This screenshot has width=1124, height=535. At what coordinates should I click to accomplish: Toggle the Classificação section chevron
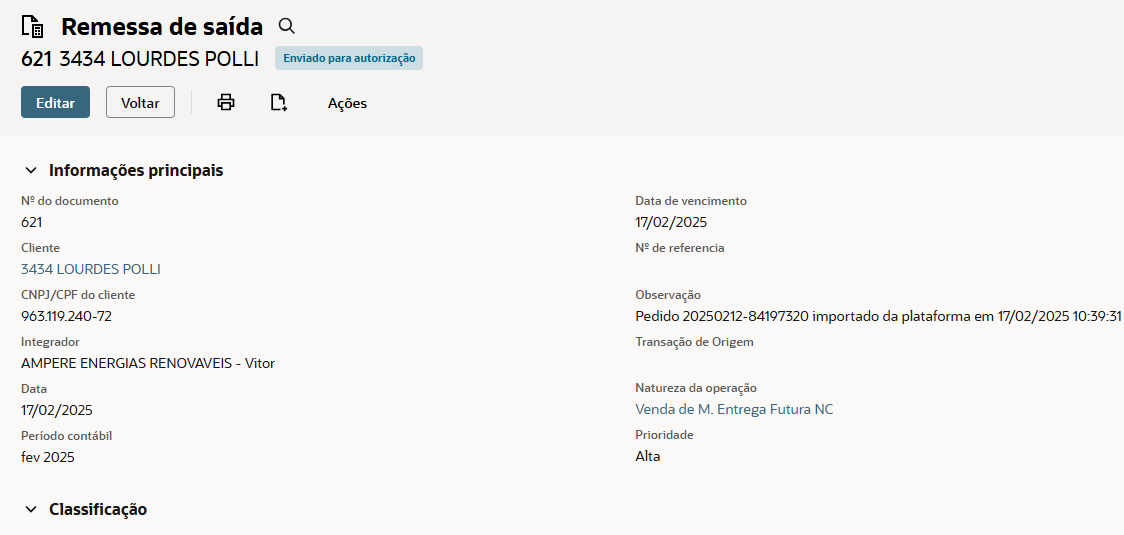[31, 510]
